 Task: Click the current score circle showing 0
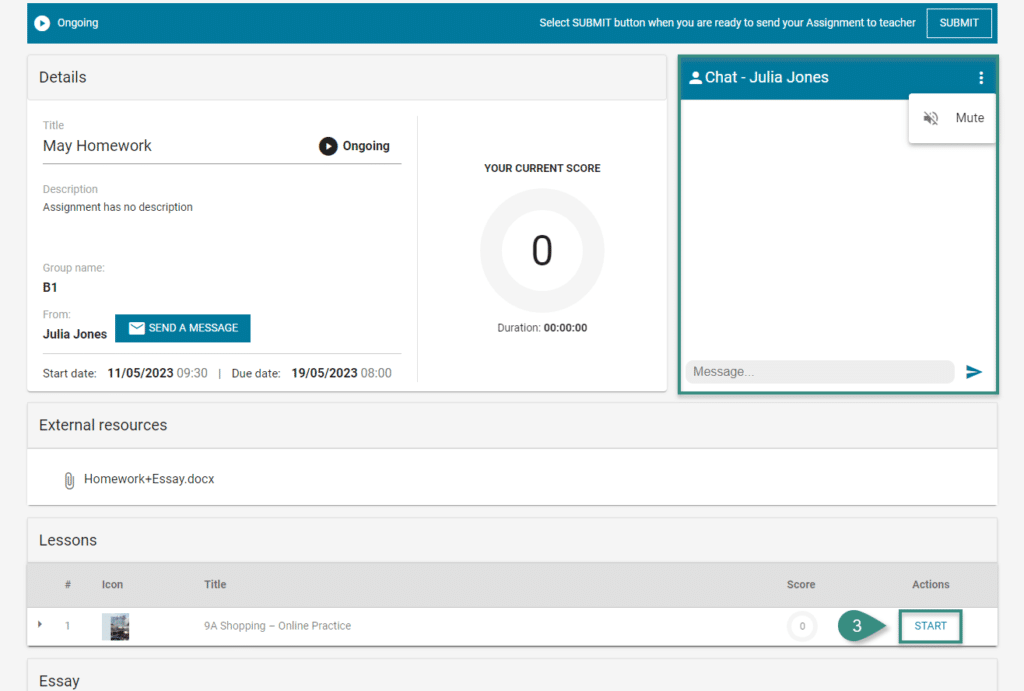coord(542,250)
